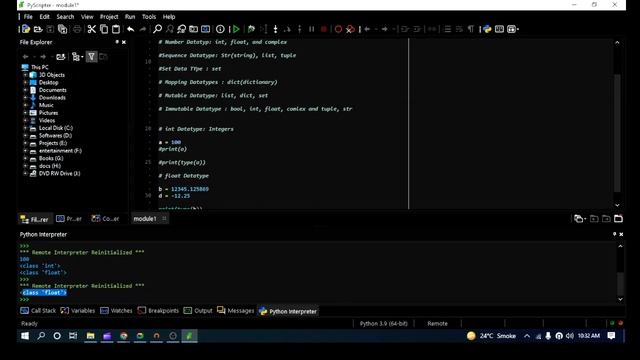Copy selection using the Copy icon
Viewport: 640px width, 360px height.
(x=104, y=29)
